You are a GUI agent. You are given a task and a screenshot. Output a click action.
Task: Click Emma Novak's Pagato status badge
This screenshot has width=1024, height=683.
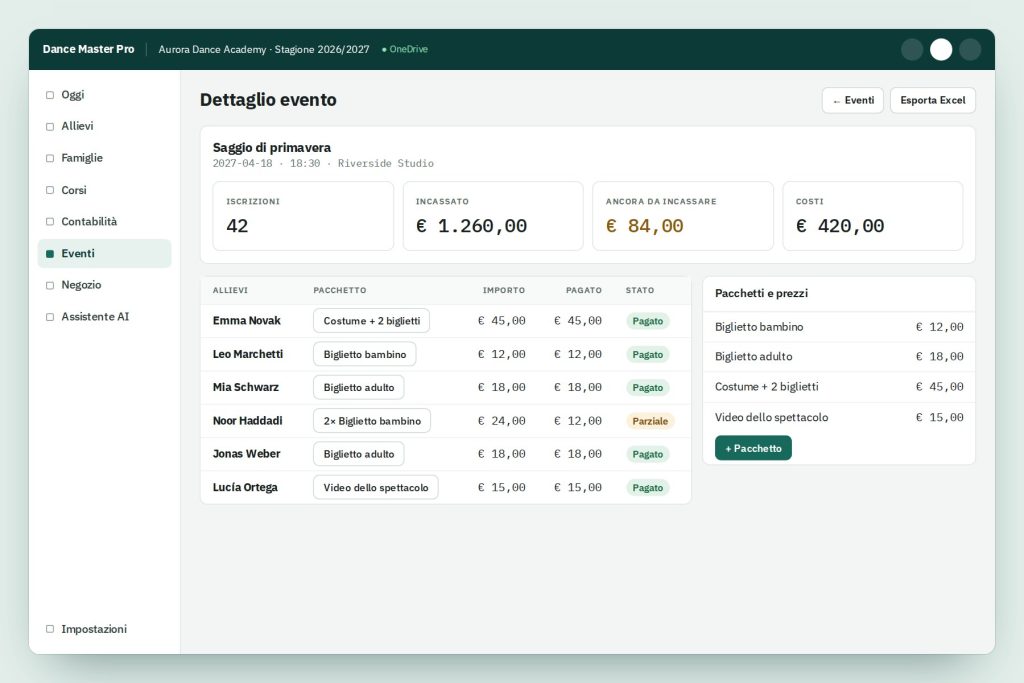(x=648, y=321)
